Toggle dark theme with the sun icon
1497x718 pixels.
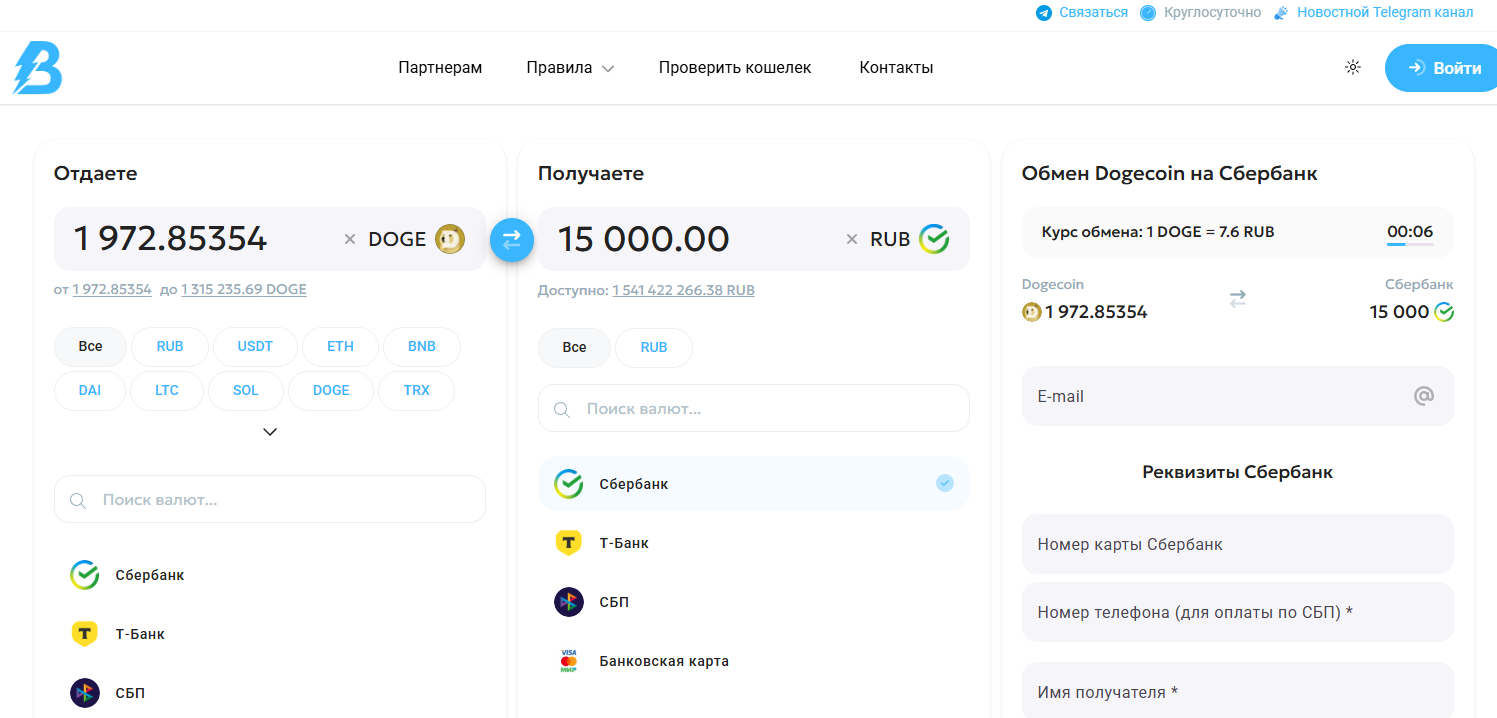pyautogui.click(x=1352, y=67)
